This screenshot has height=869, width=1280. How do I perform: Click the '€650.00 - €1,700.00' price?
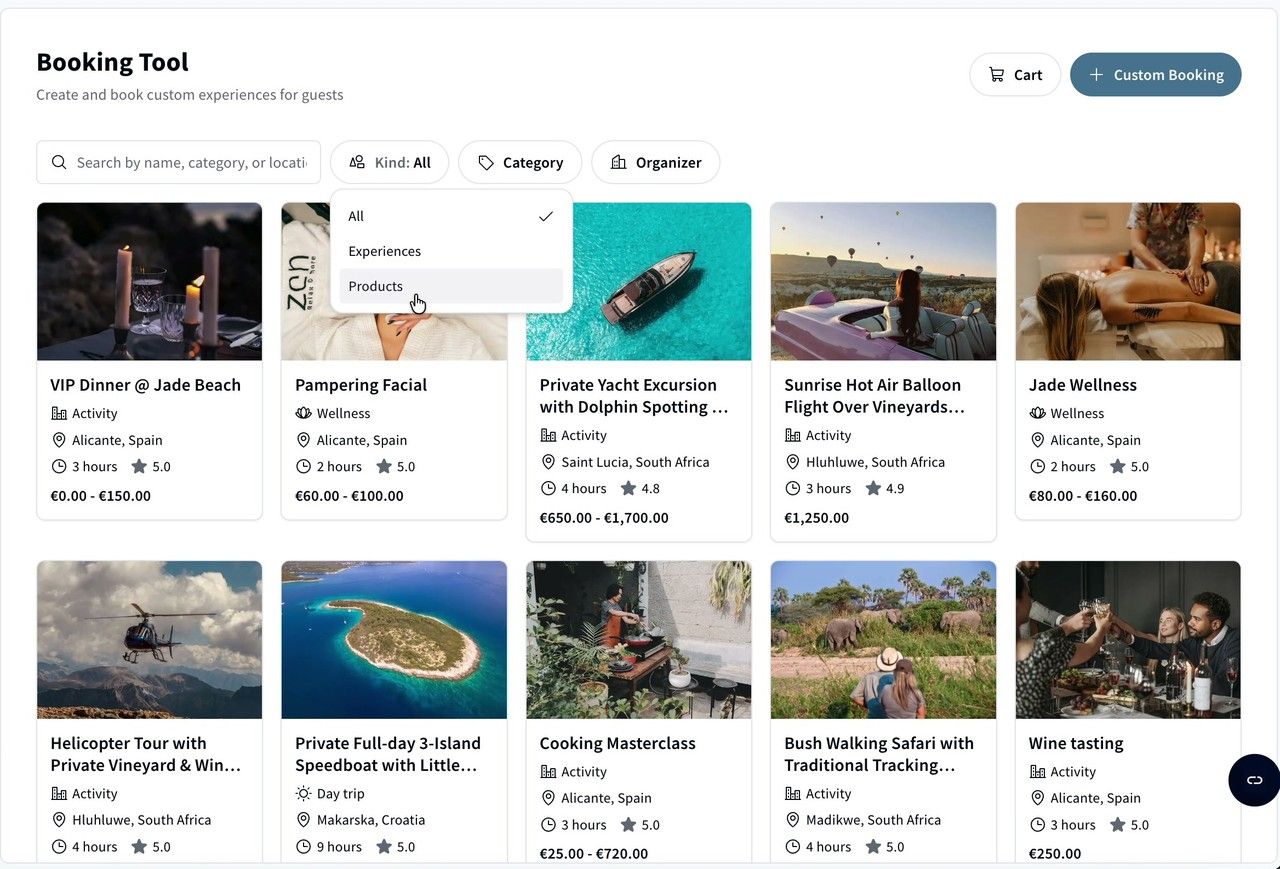point(604,518)
